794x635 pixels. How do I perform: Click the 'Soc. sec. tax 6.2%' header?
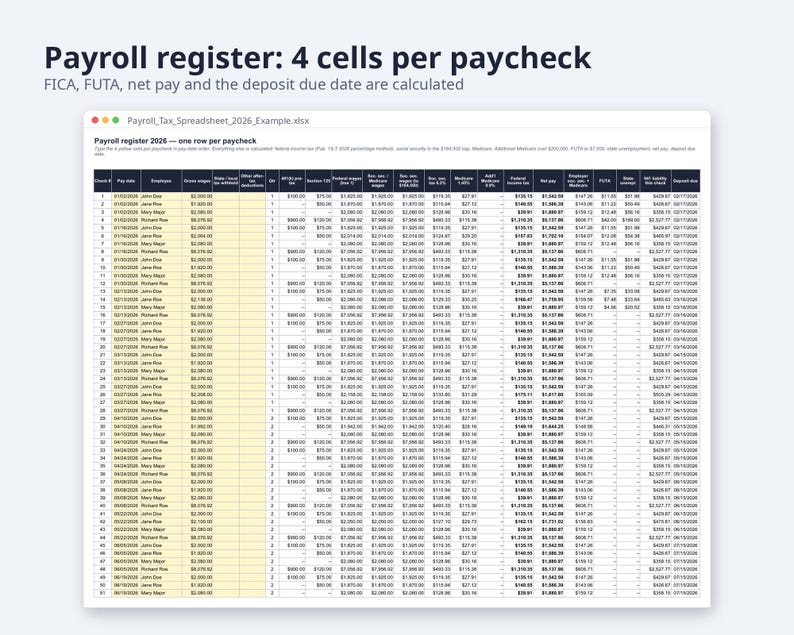pos(438,181)
